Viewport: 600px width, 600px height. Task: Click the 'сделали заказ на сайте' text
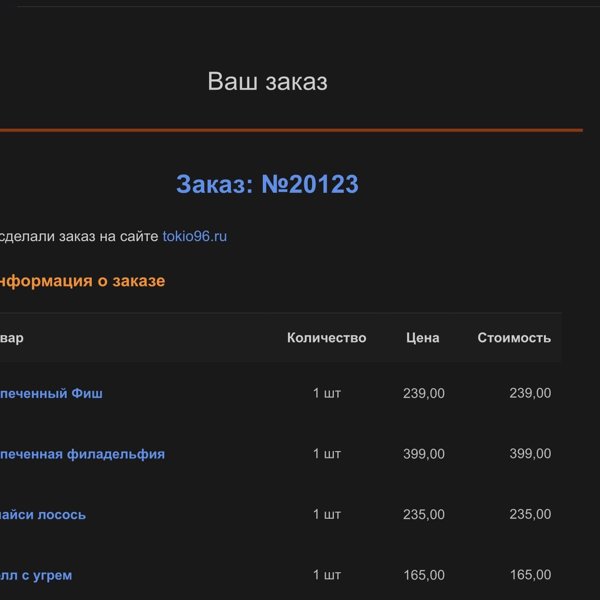tap(79, 236)
